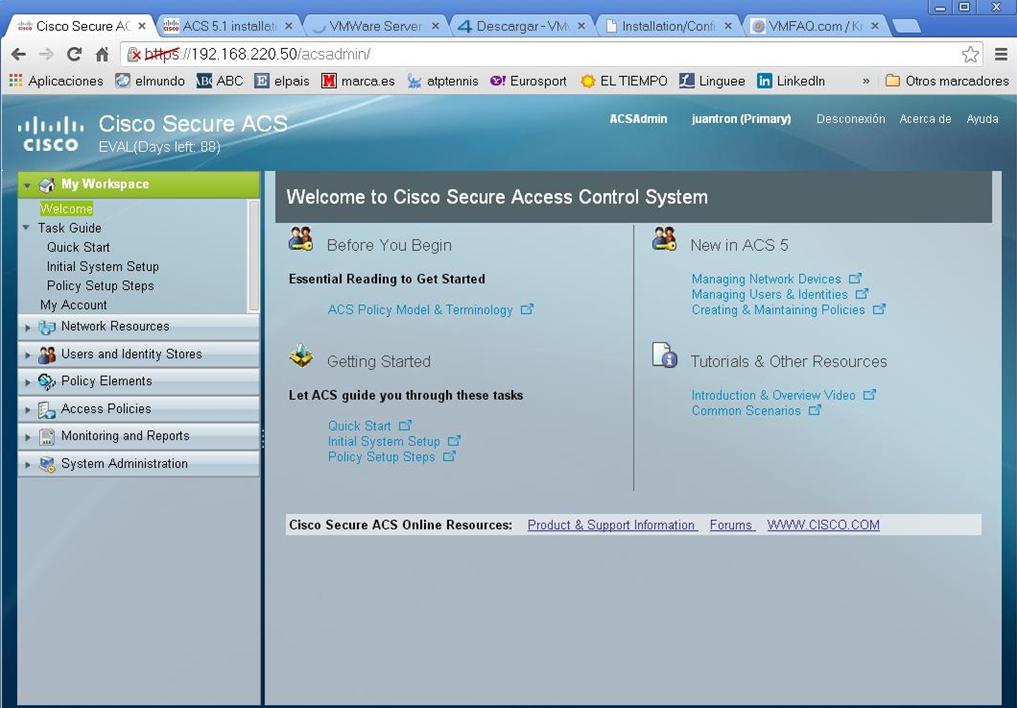
Task: Click the browser Back arrow
Action: point(19,54)
